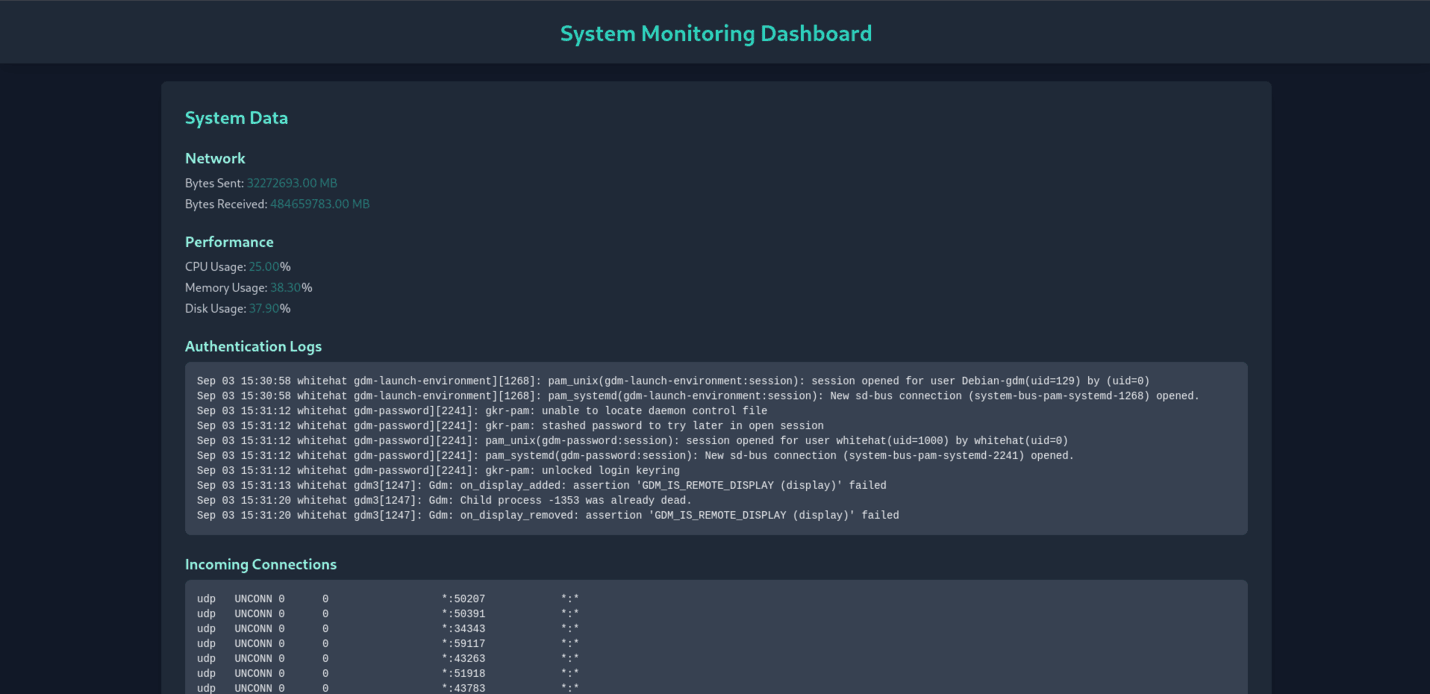The height and width of the screenshot is (694, 1430).
Task: Click the CPU Usage label
Action: coord(215,267)
